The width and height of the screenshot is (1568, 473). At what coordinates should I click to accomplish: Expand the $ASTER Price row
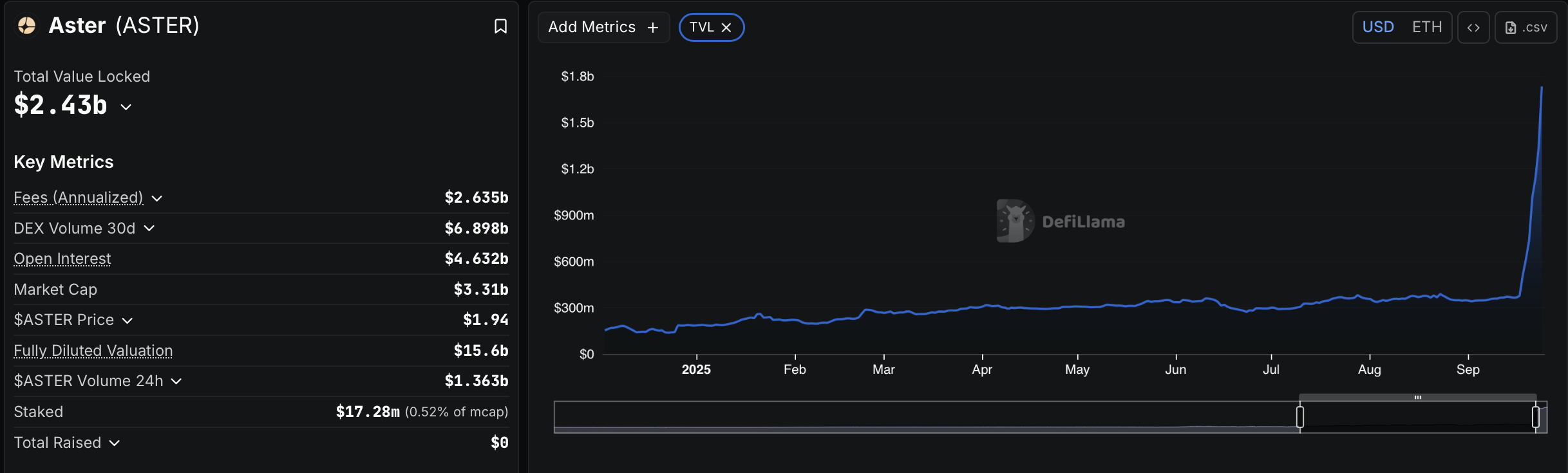[x=128, y=320]
